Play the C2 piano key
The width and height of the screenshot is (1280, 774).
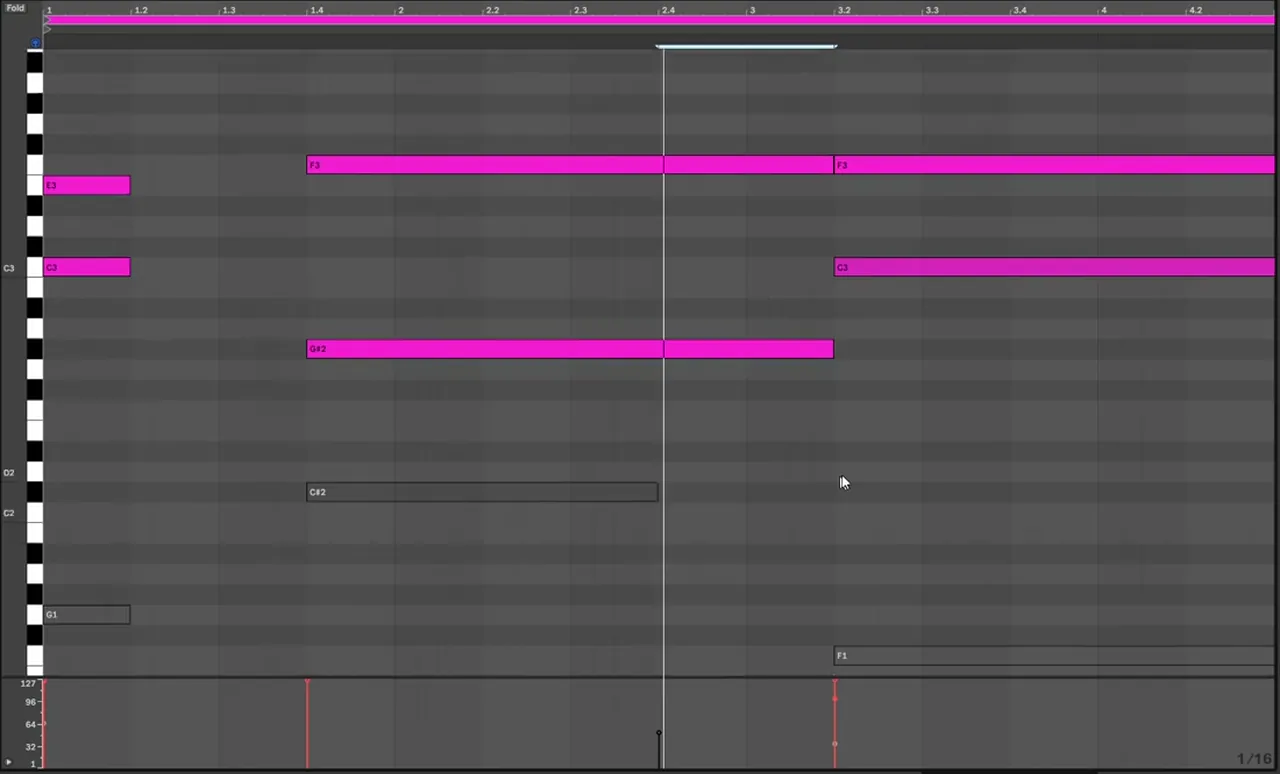coord(35,513)
